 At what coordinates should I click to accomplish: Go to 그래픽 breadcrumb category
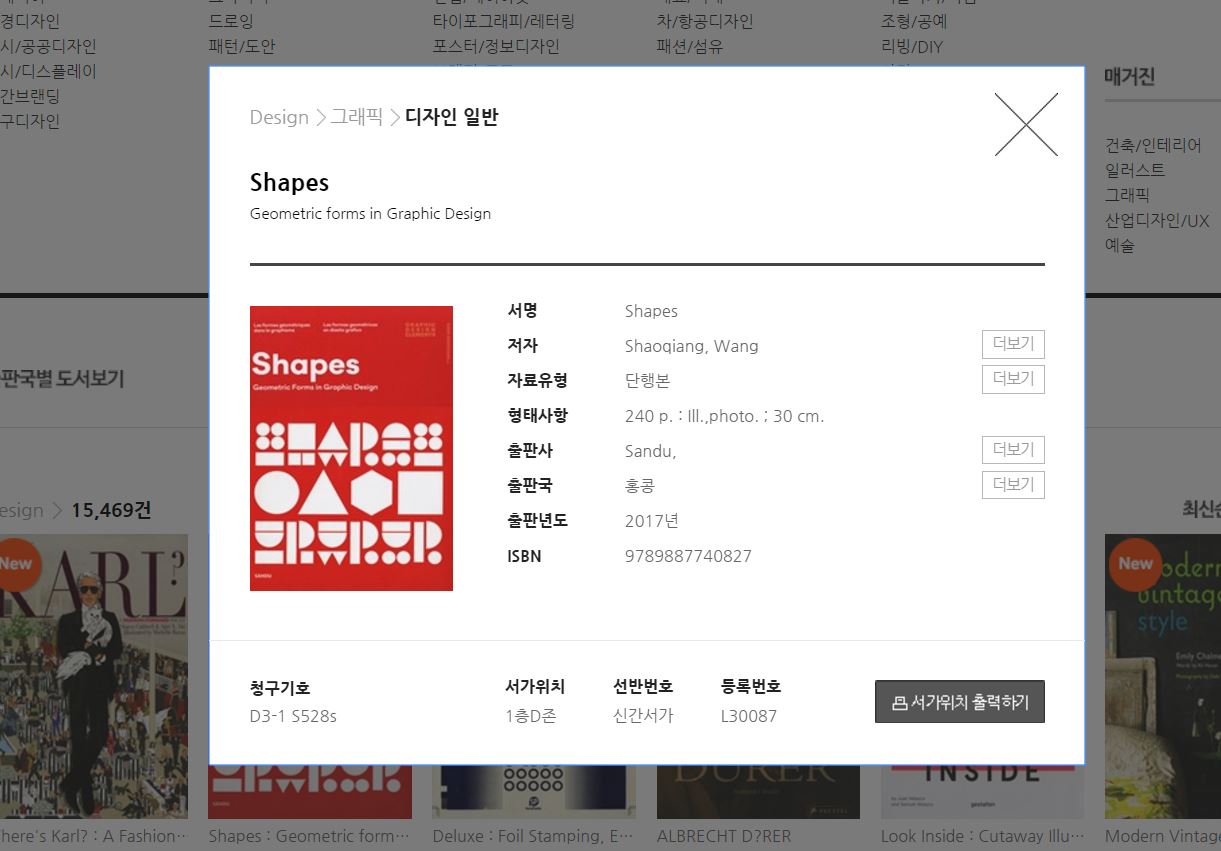pos(357,117)
